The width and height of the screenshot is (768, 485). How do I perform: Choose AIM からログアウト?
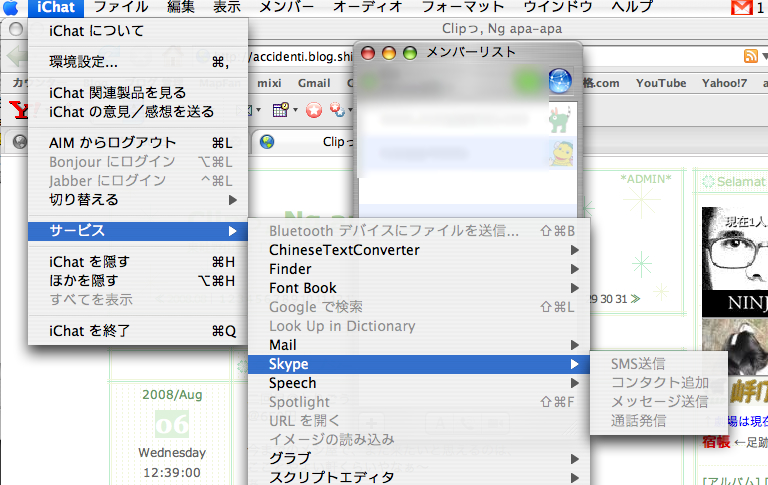(x=138, y=143)
